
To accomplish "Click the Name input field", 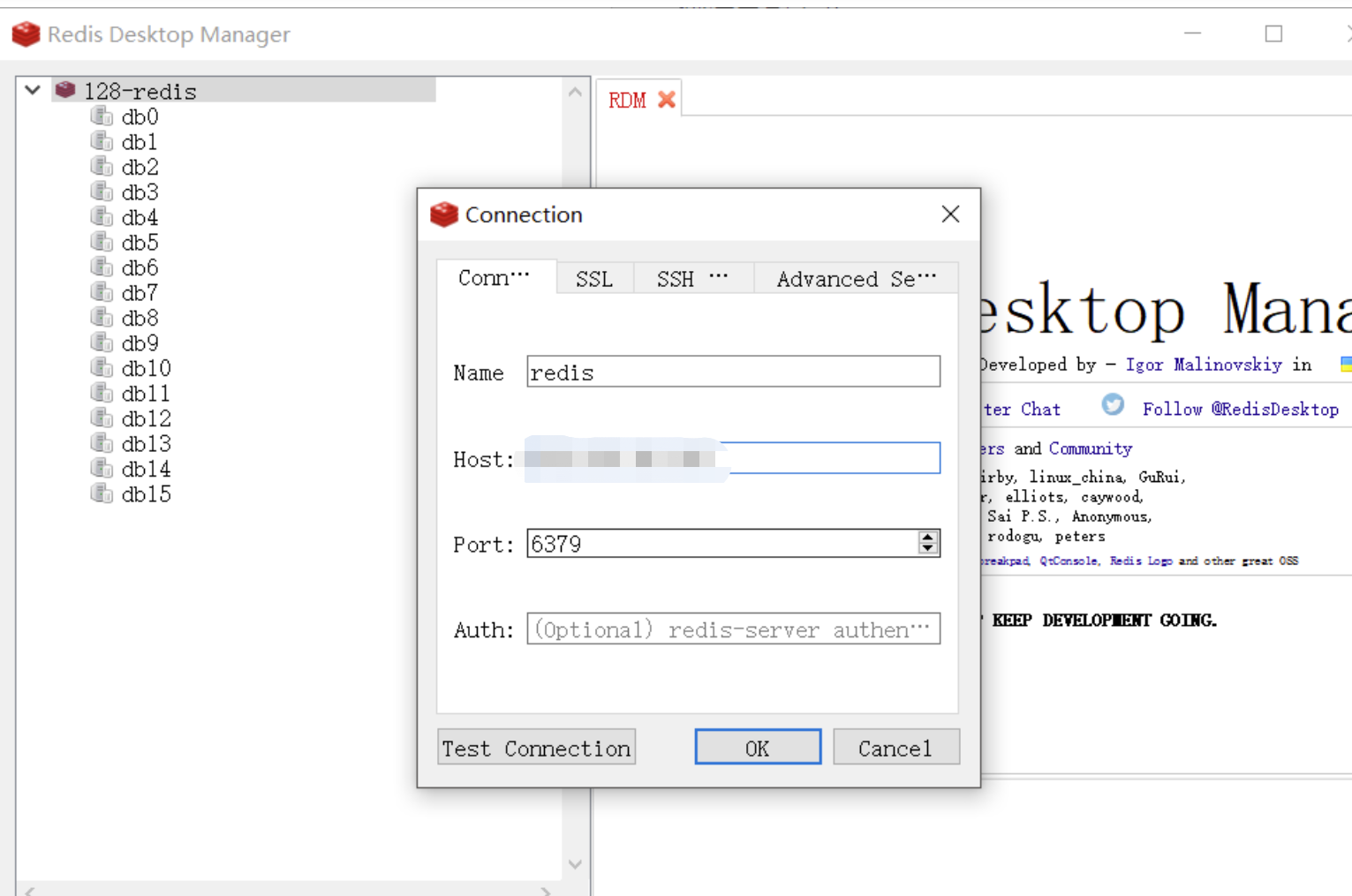I will pos(733,372).
